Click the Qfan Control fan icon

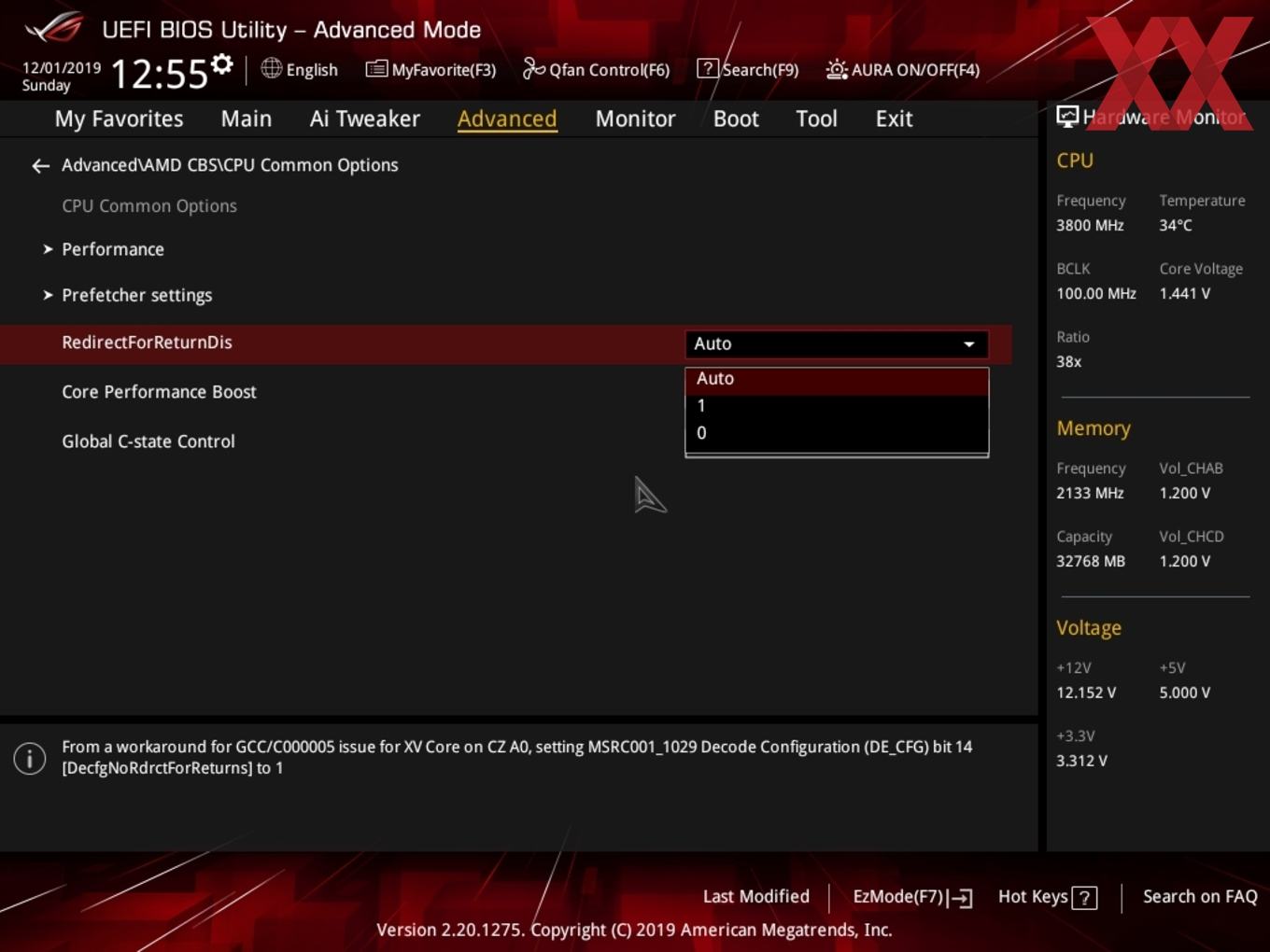[533, 68]
